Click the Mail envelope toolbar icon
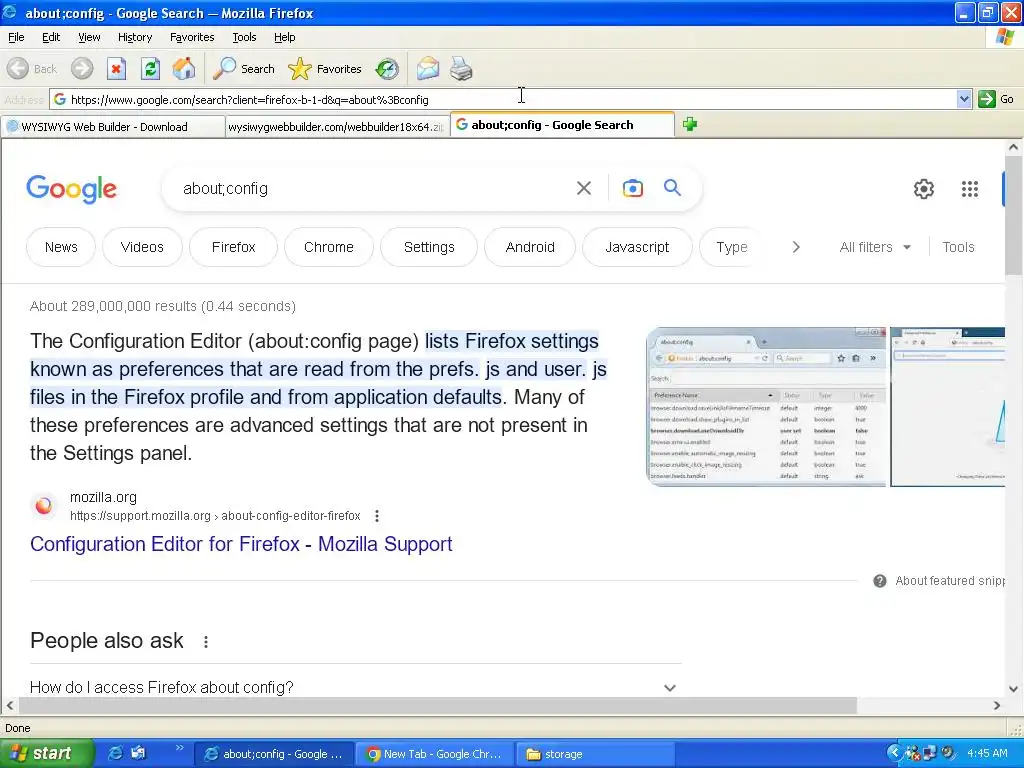The height and width of the screenshot is (768, 1024). click(x=428, y=69)
